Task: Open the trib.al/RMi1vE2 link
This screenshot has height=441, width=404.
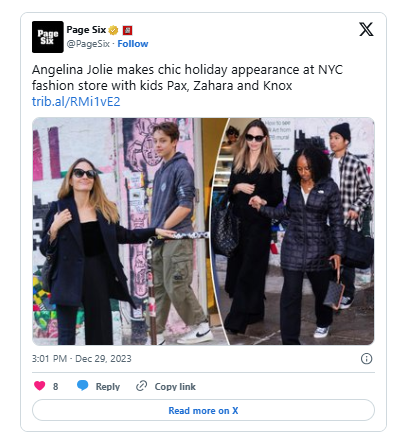Action: tap(76, 102)
